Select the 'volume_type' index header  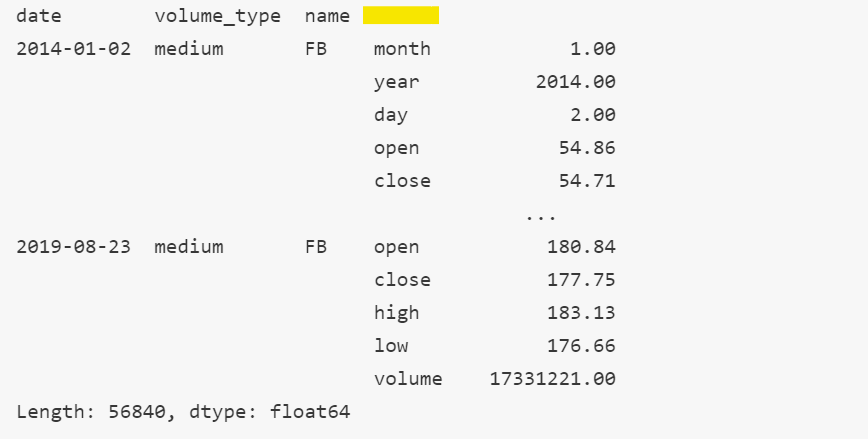tap(218, 17)
